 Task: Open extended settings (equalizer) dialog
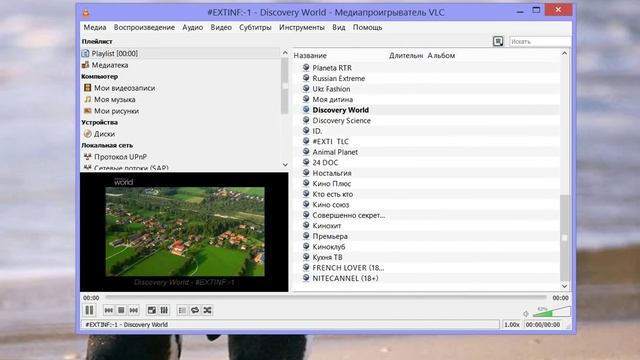tap(164, 311)
